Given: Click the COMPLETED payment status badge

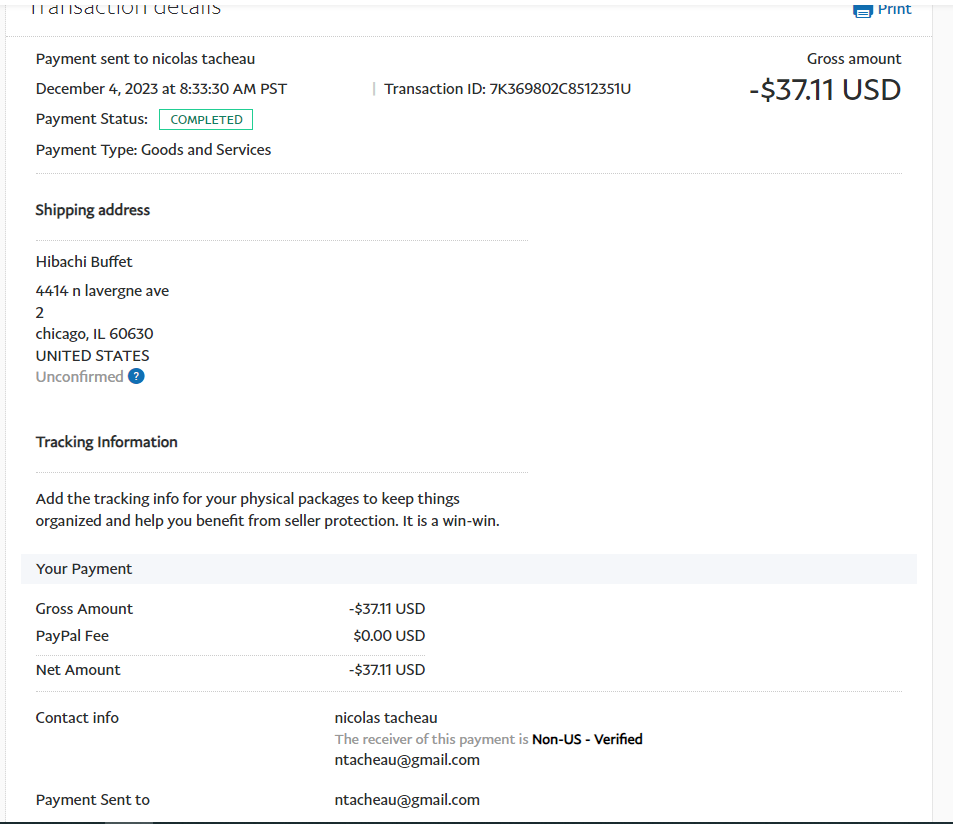Looking at the screenshot, I should (206, 120).
